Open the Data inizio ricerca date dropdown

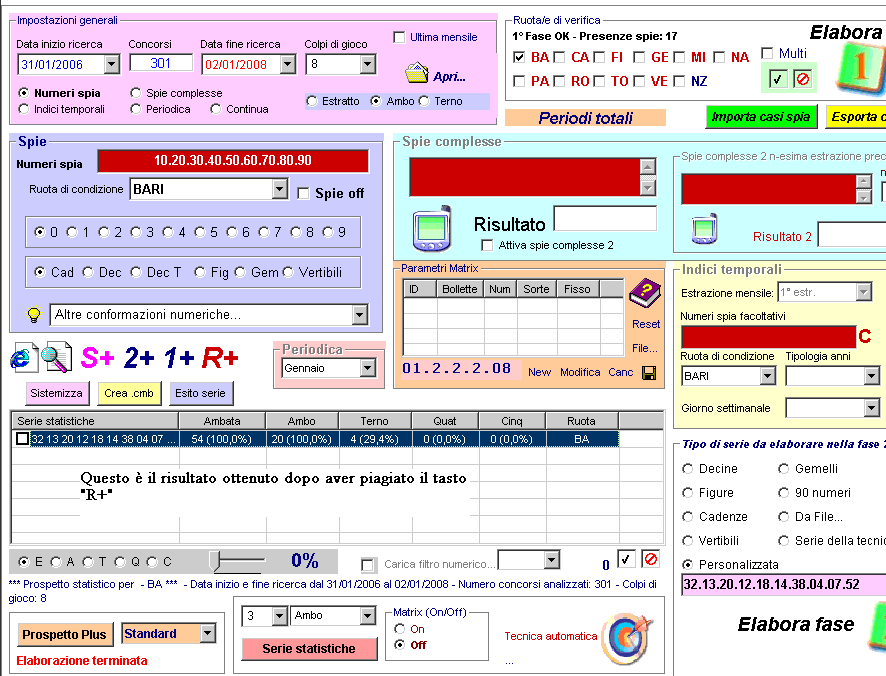pyautogui.click(x=111, y=64)
